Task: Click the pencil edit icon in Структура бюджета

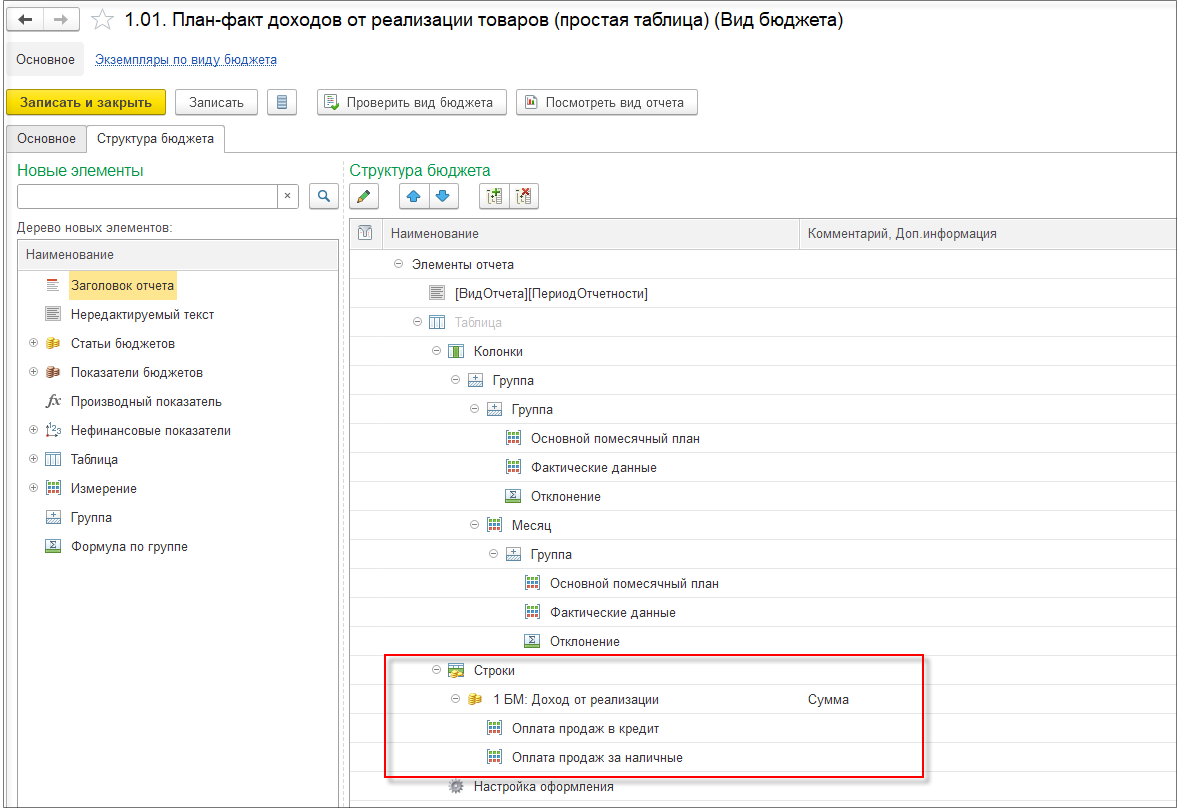Action: (x=364, y=197)
